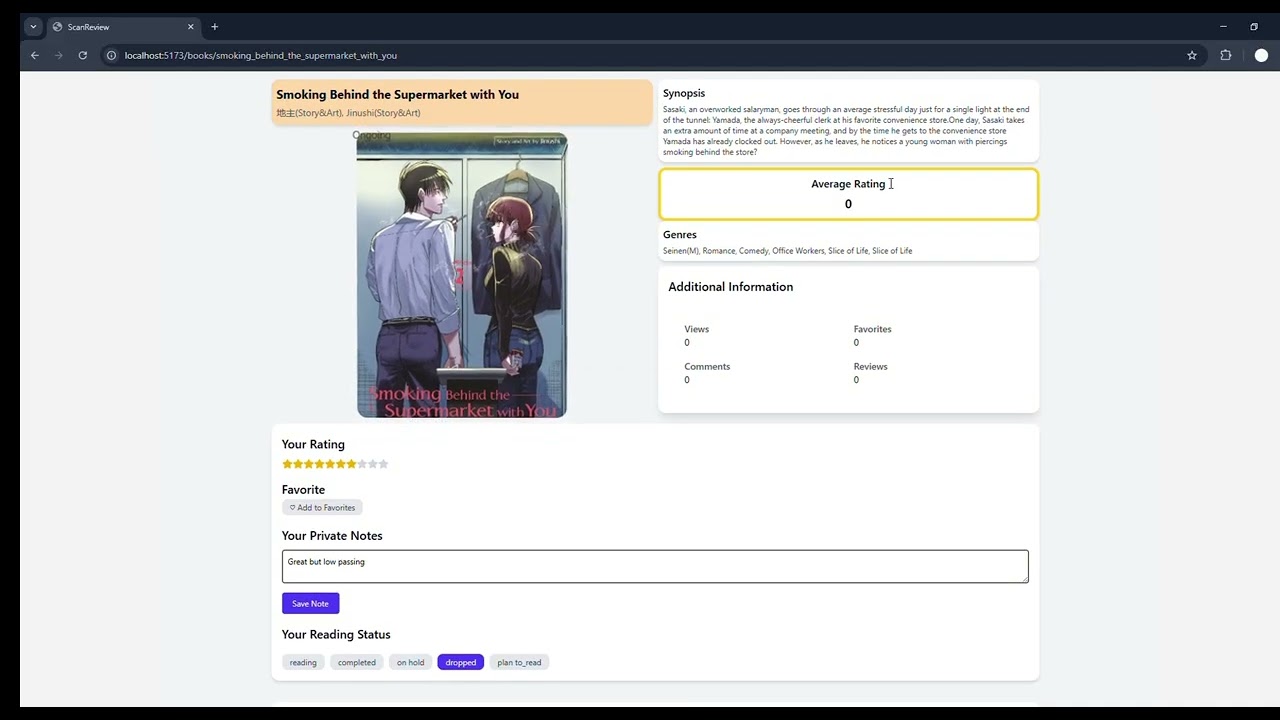The width and height of the screenshot is (1280, 720).
Task: Set your rating to the sixth star
Action: pos(340,464)
